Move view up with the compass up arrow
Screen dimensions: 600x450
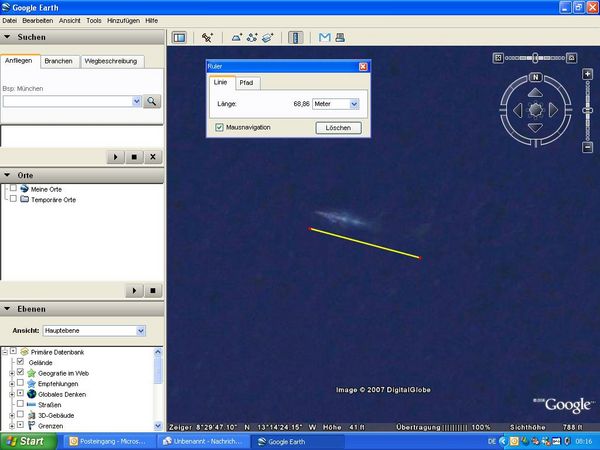coord(535,93)
